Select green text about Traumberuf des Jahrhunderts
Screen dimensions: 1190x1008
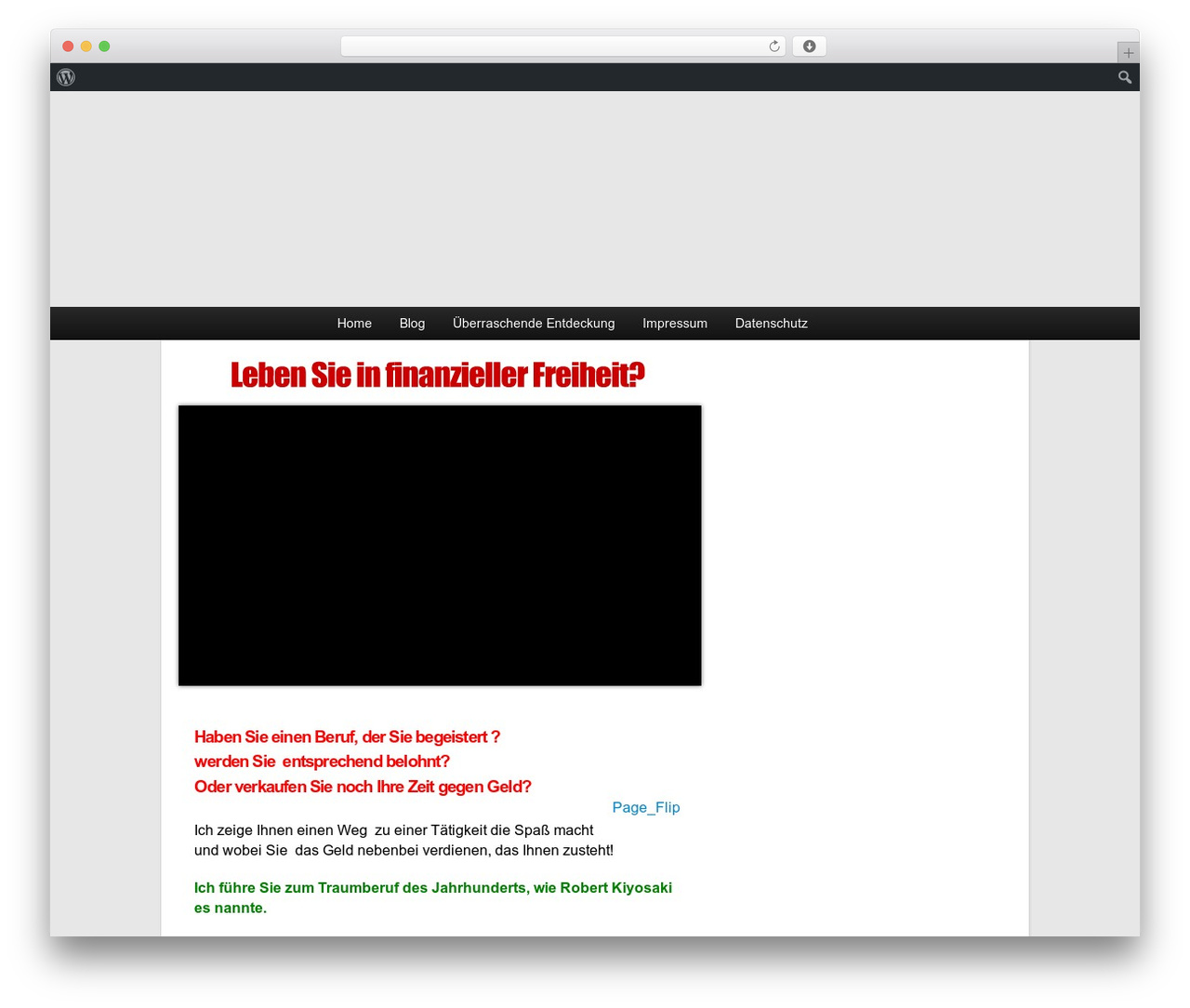pos(433,897)
